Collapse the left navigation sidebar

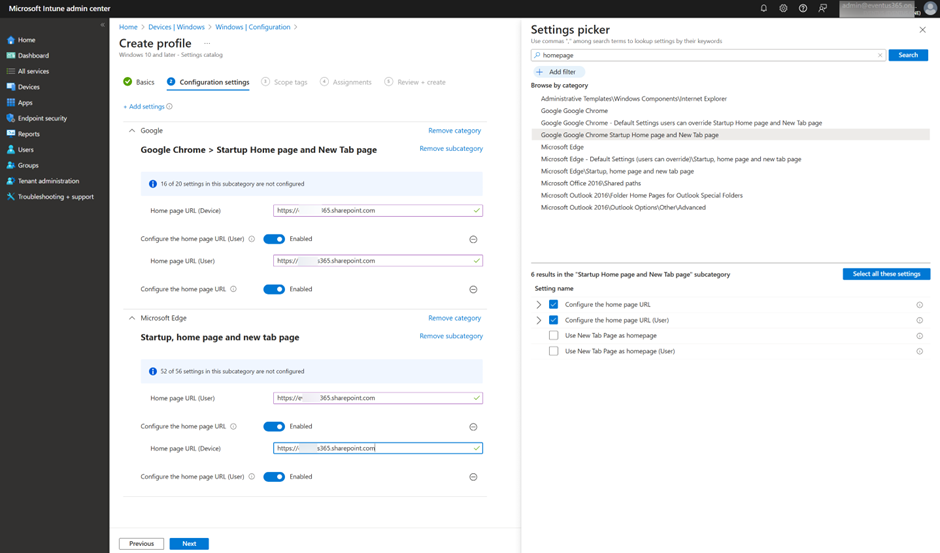[x=103, y=25]
